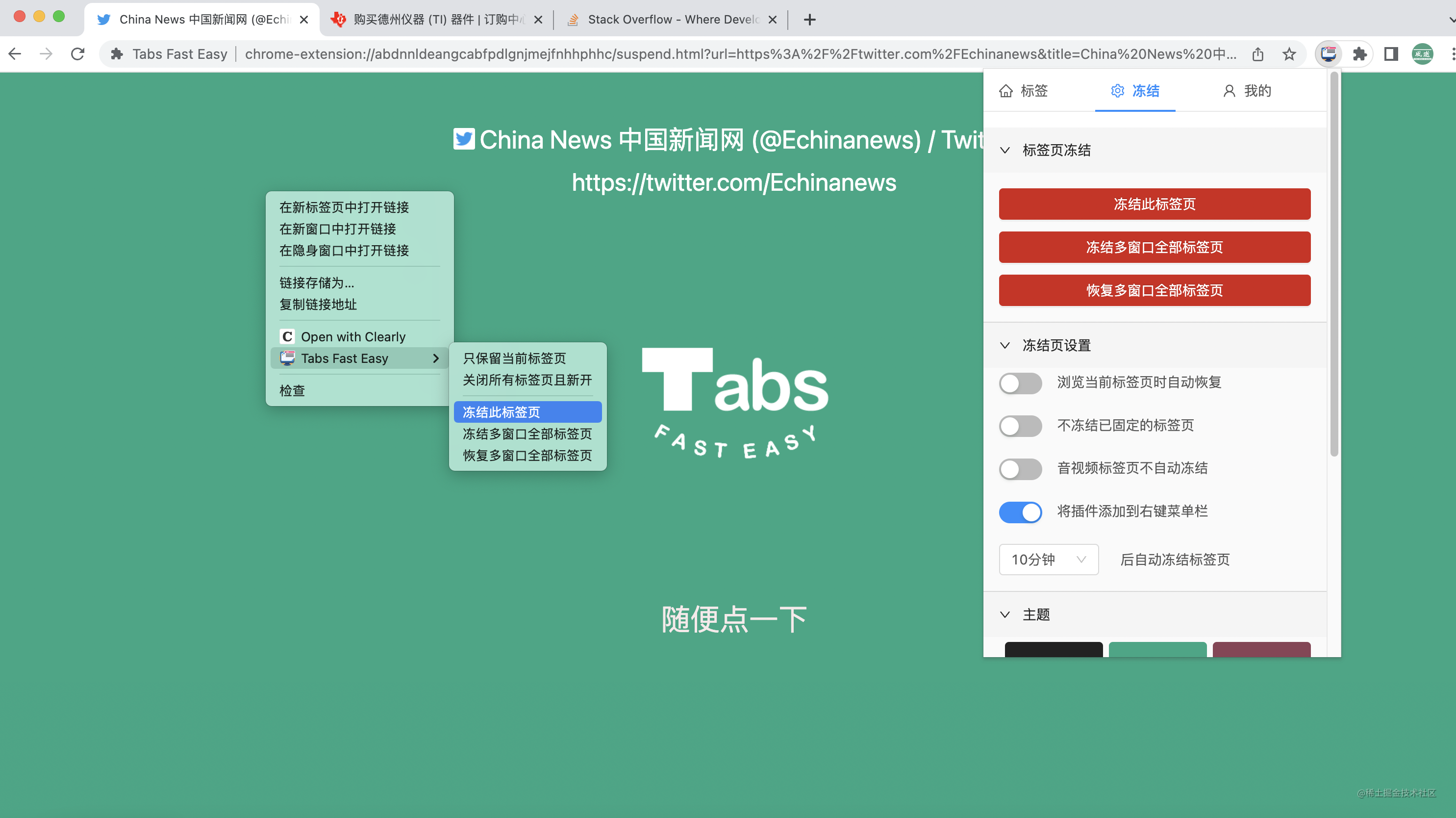Switch to the 标签 tab in popup

click(1023, 90)
